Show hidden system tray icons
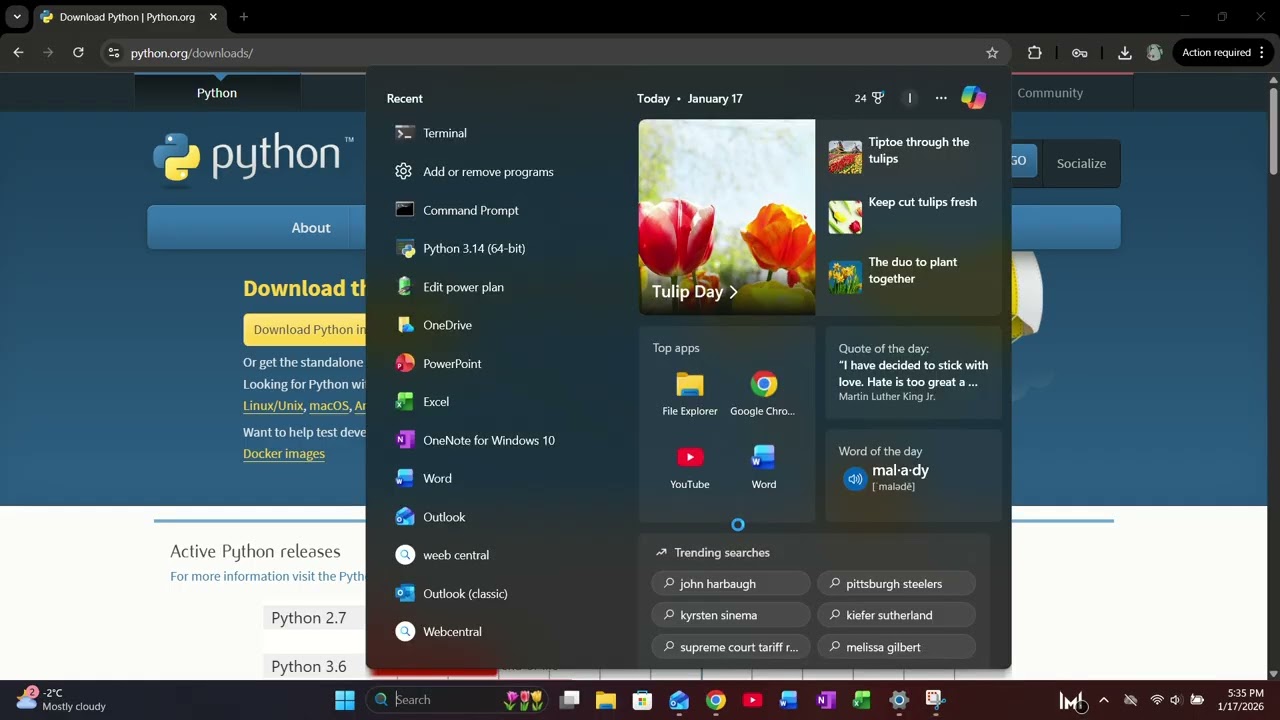1280x720 pixels. coord(1103,700)
